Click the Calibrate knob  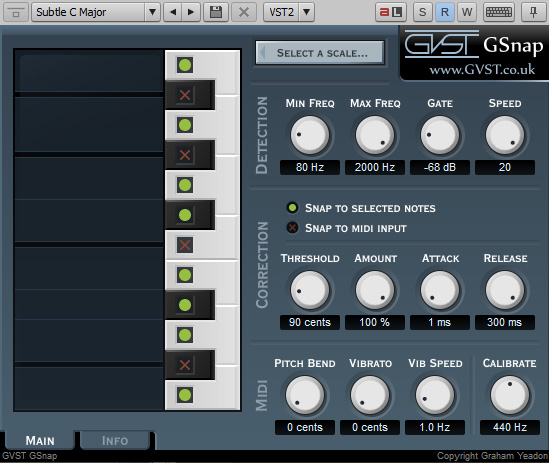pyautogui.click(x=510, y=395)
